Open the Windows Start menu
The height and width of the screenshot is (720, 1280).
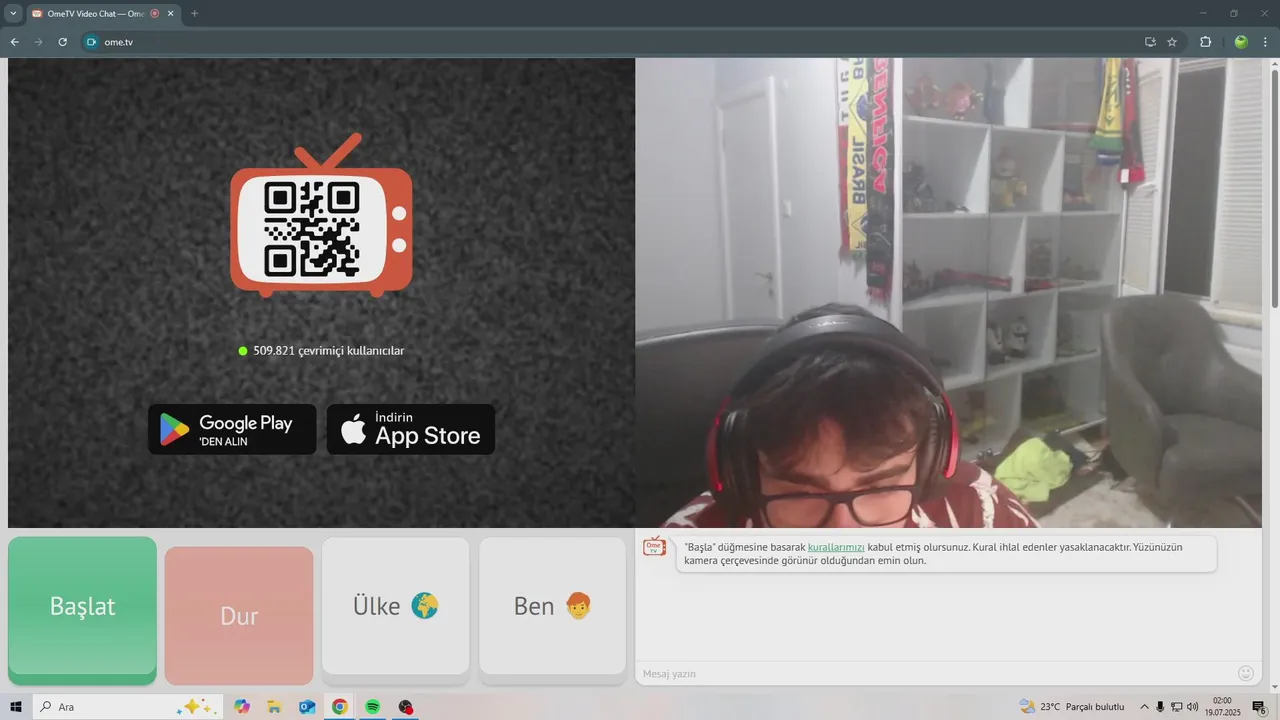16,707
